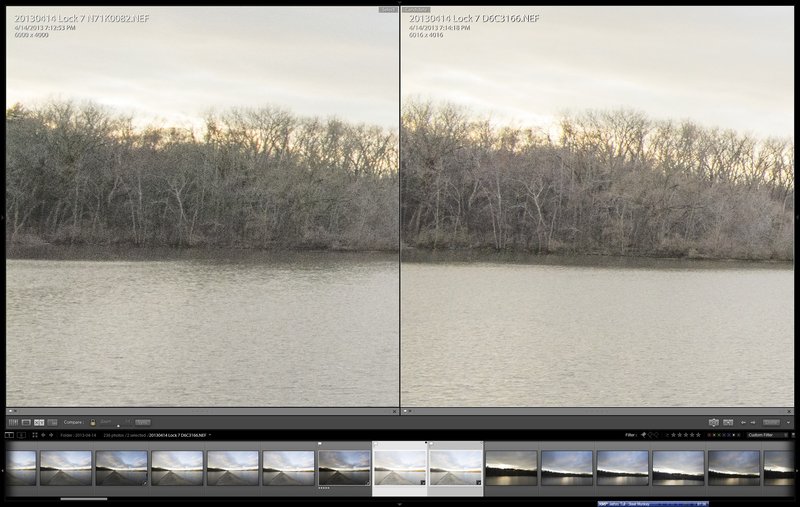The width and height of the screenshot is (800, 507).
Task: Collapse the filmstrip with bottom edge arrow
Action: click(x=399, y=504)
